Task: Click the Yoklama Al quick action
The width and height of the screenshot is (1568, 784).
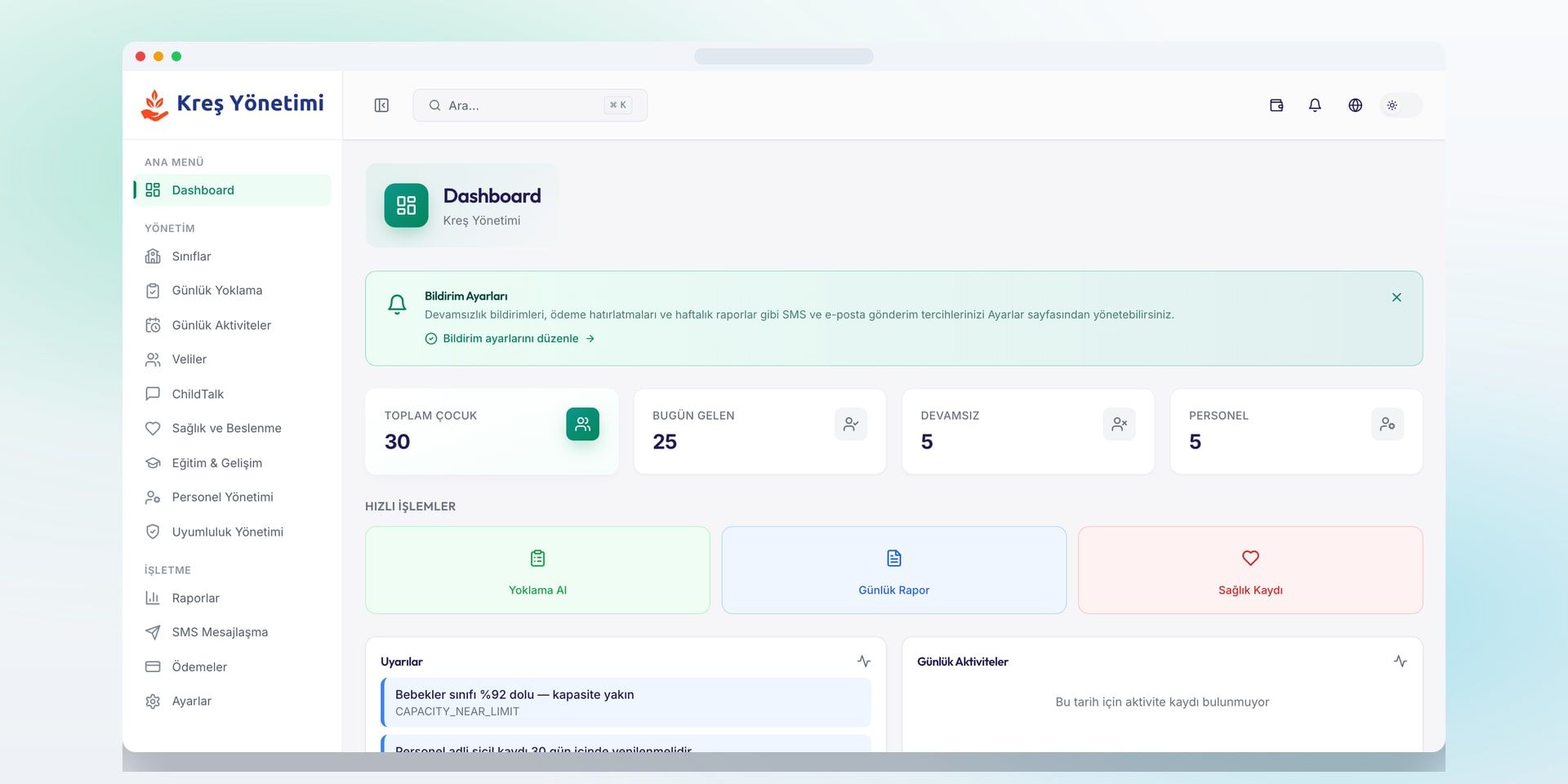Action: (537, 570)
